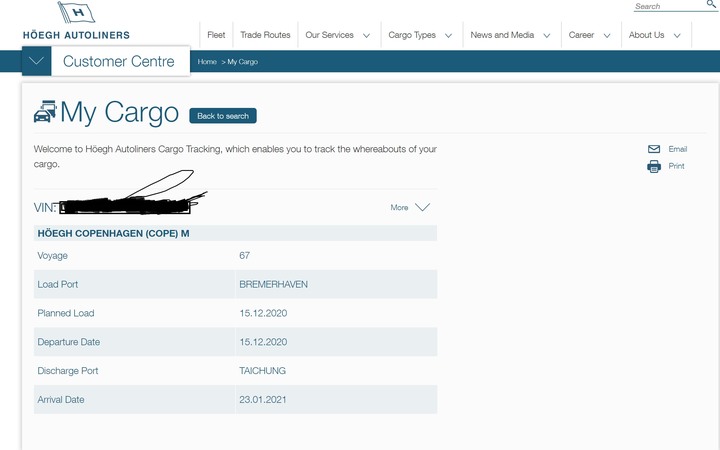The width and height of the screenshot is (720, 450).
Task: Expand the Cargo Types chevron
Action: 449,35
